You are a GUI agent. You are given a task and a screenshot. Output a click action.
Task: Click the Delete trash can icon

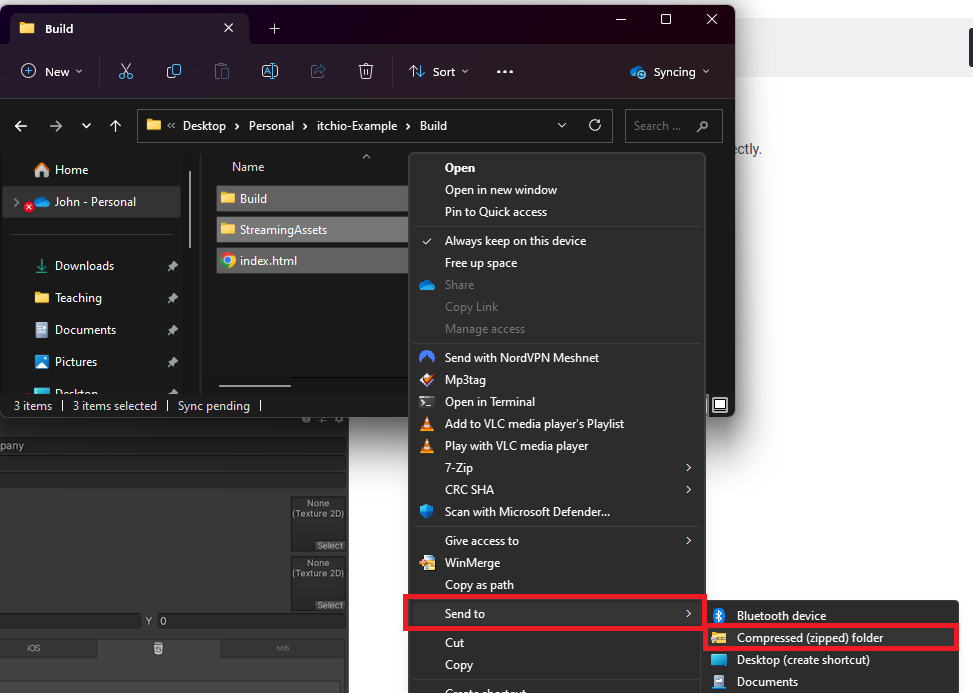366,71
